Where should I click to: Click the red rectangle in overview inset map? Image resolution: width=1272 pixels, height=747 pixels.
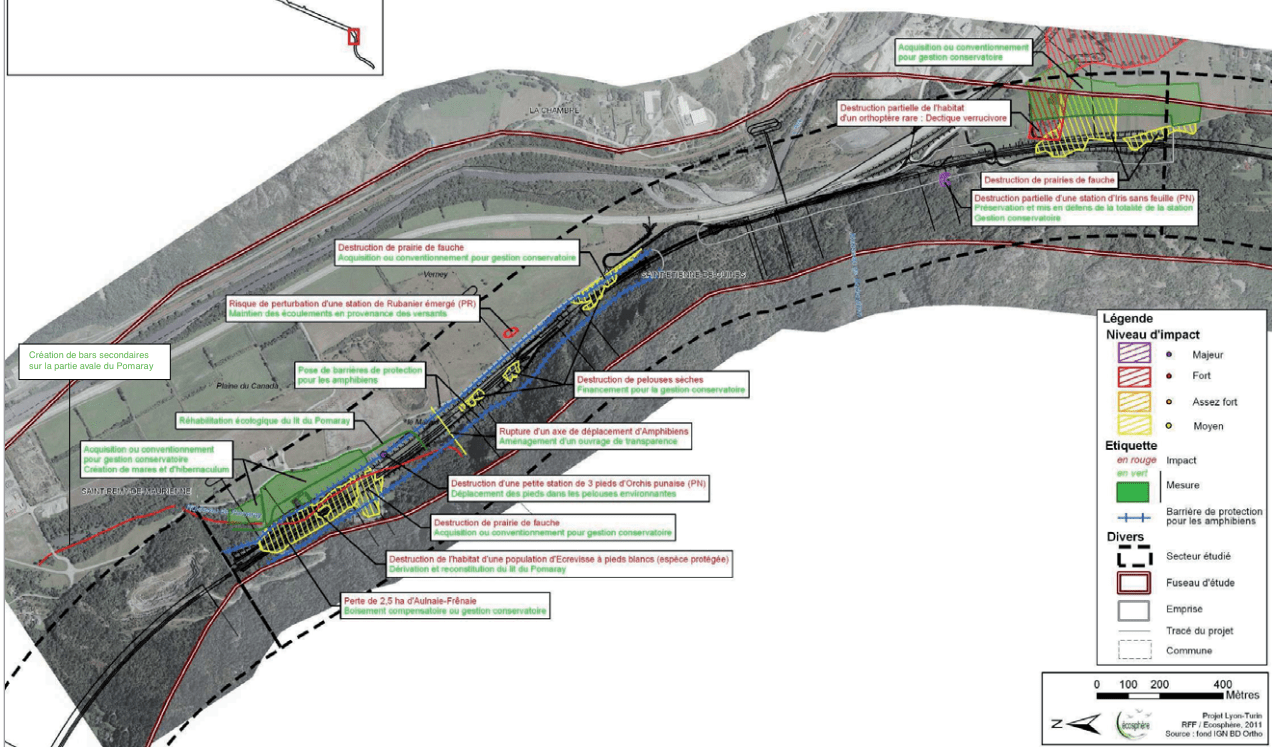point(353,36)
